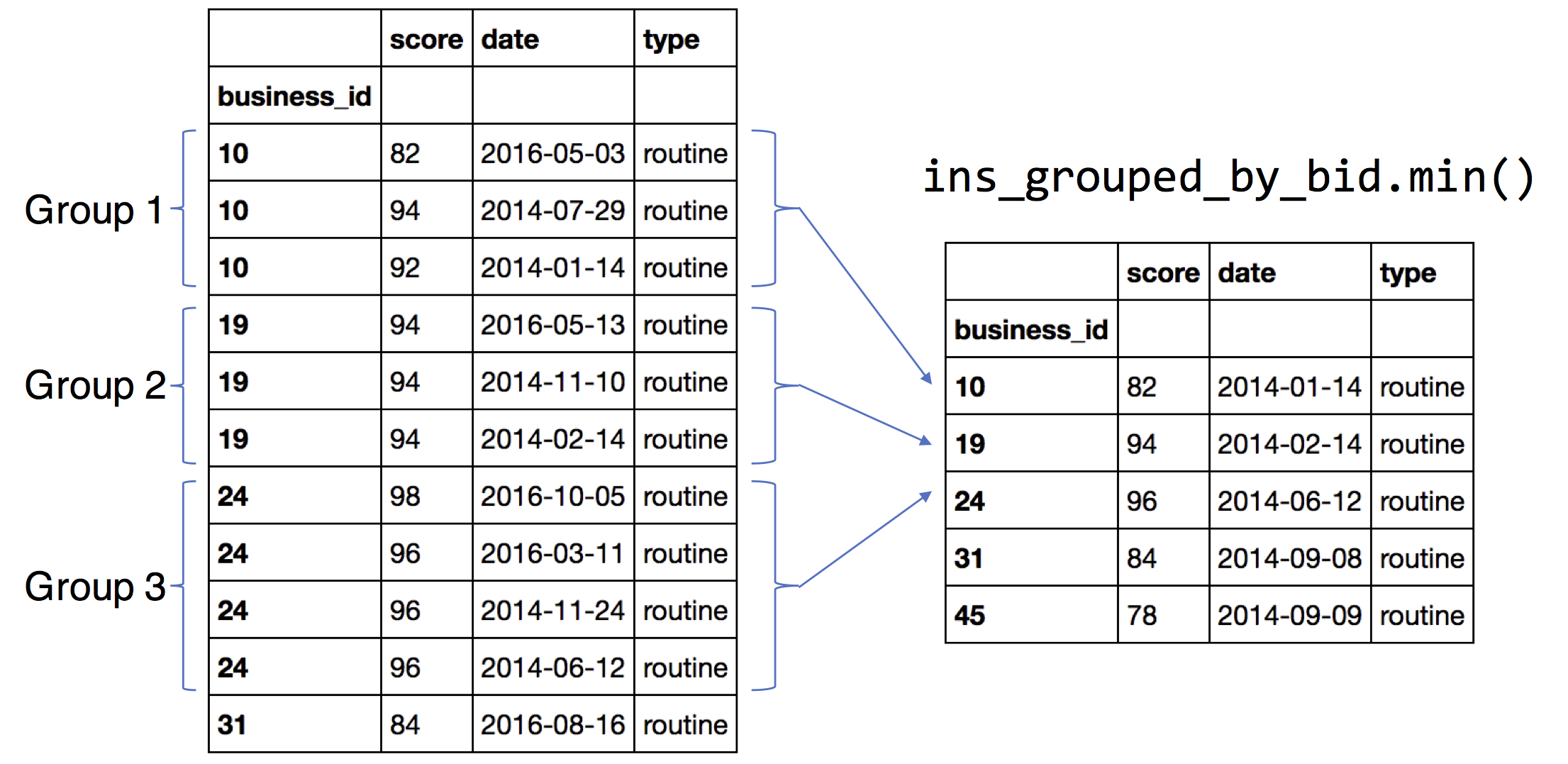Image resolution: width=1568 pixels, height=764 pixels.
Task: Select the Group 2 label
Action: 95,385
